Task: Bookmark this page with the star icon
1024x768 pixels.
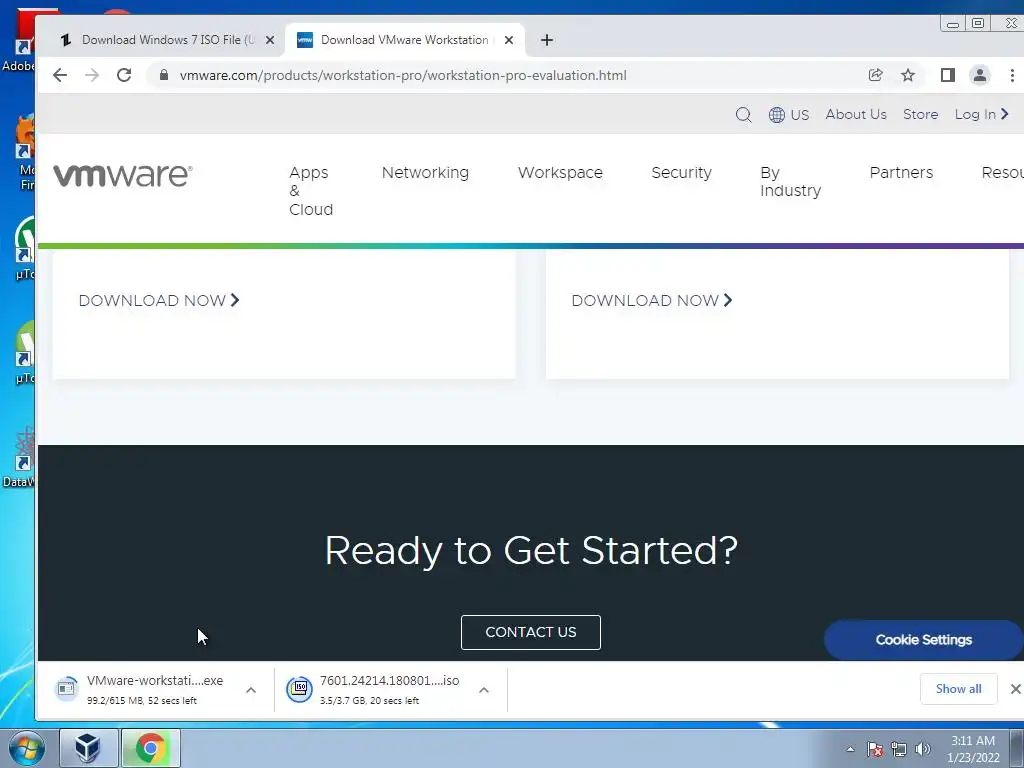Action: (x=908, y=75)
